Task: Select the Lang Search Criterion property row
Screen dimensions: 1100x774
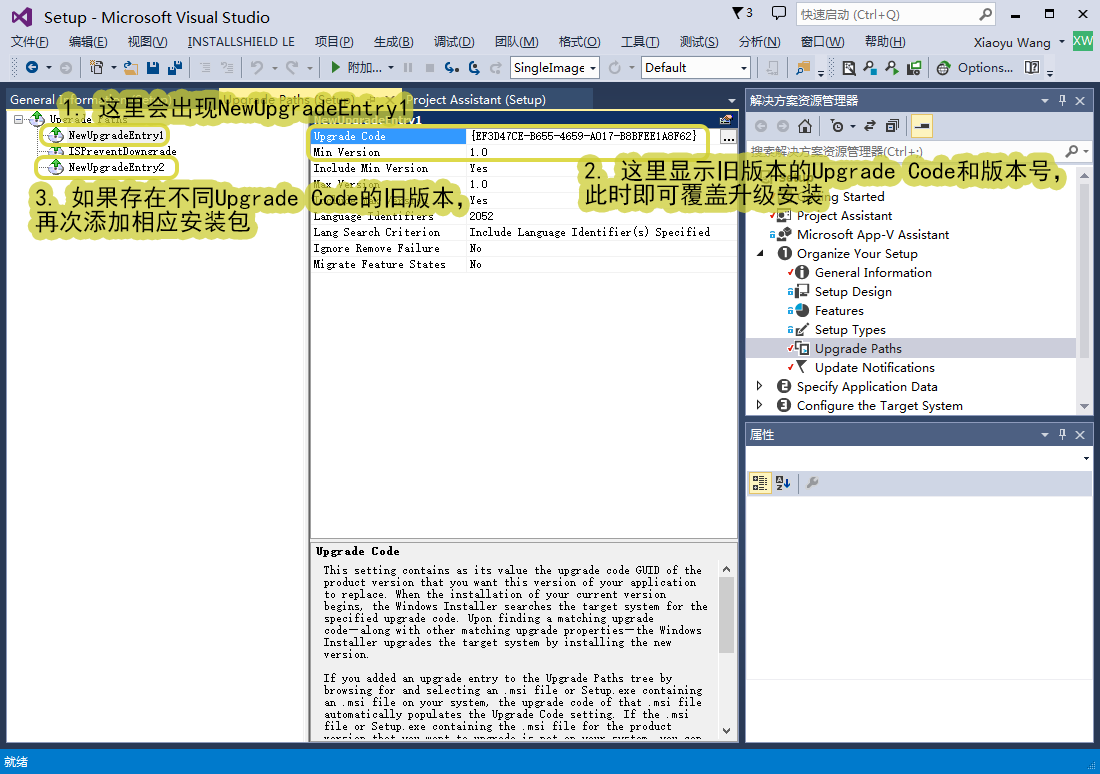Action: pos(523,232)
